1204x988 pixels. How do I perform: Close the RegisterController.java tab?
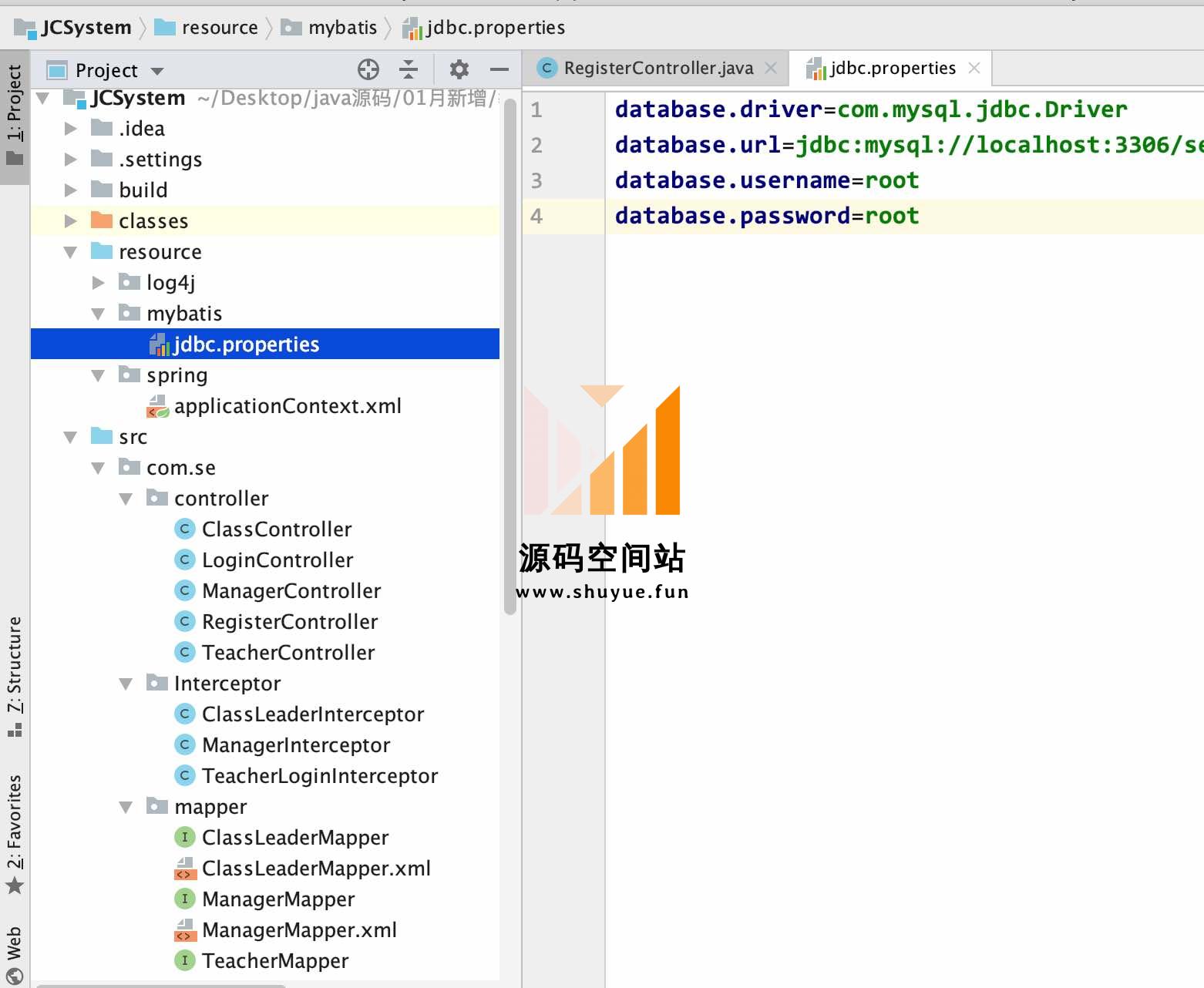pyautogui.click(x=771, y=68)
